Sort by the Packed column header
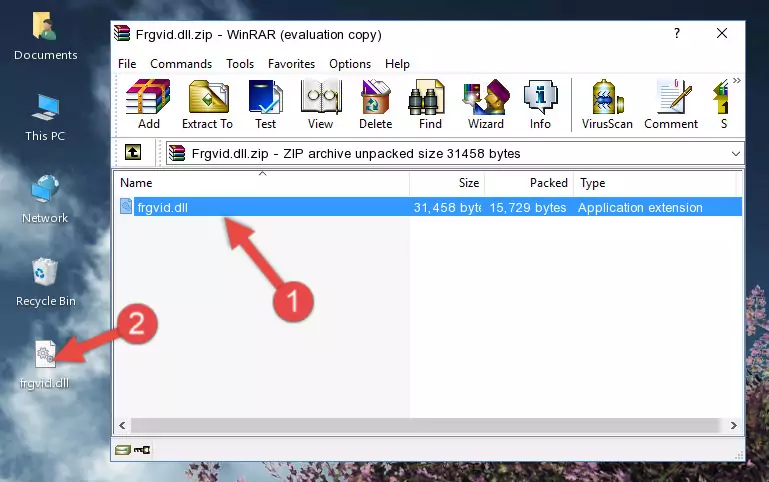 (x=529, y=183)
